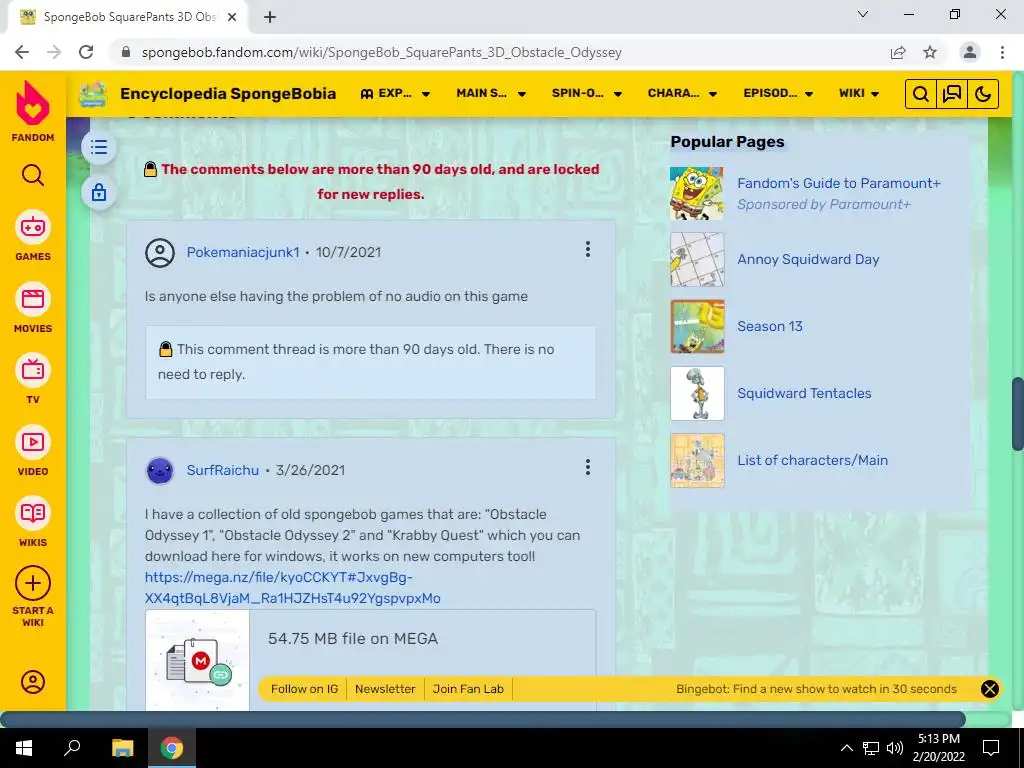The height and width of the screenshot is (768, 1024).
Task: Click Follow on IG button
Action: click(x=304, y=689)
